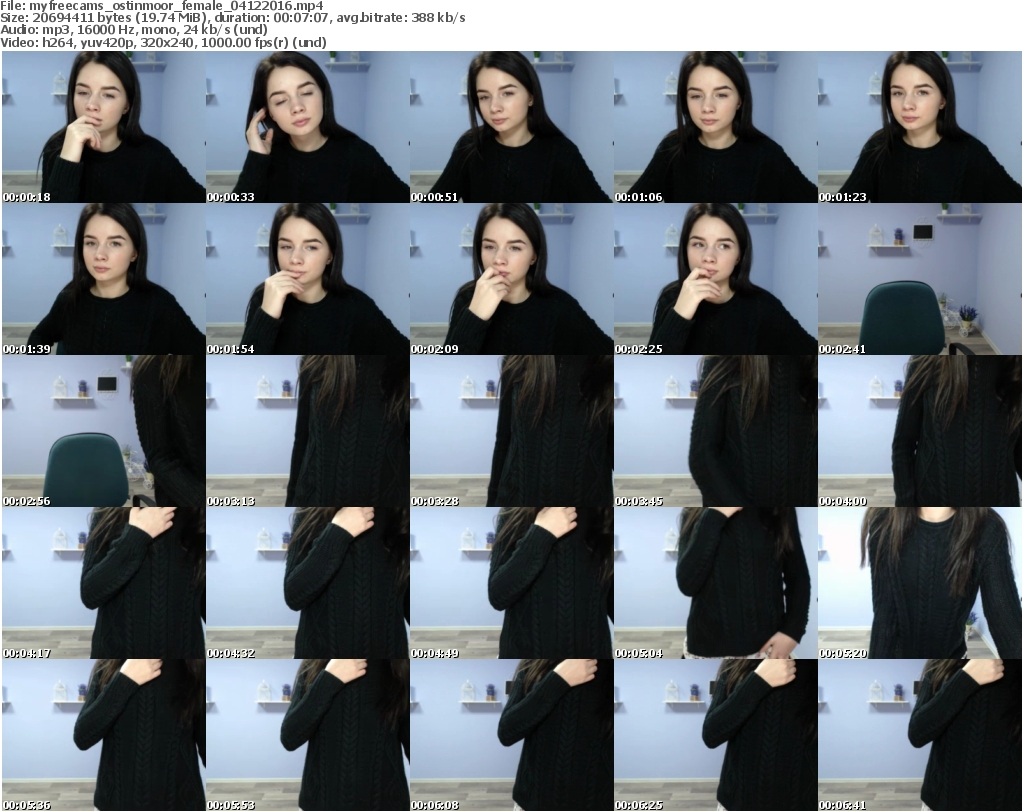Click the frame timestamped 00:01:54

[307, 279]
